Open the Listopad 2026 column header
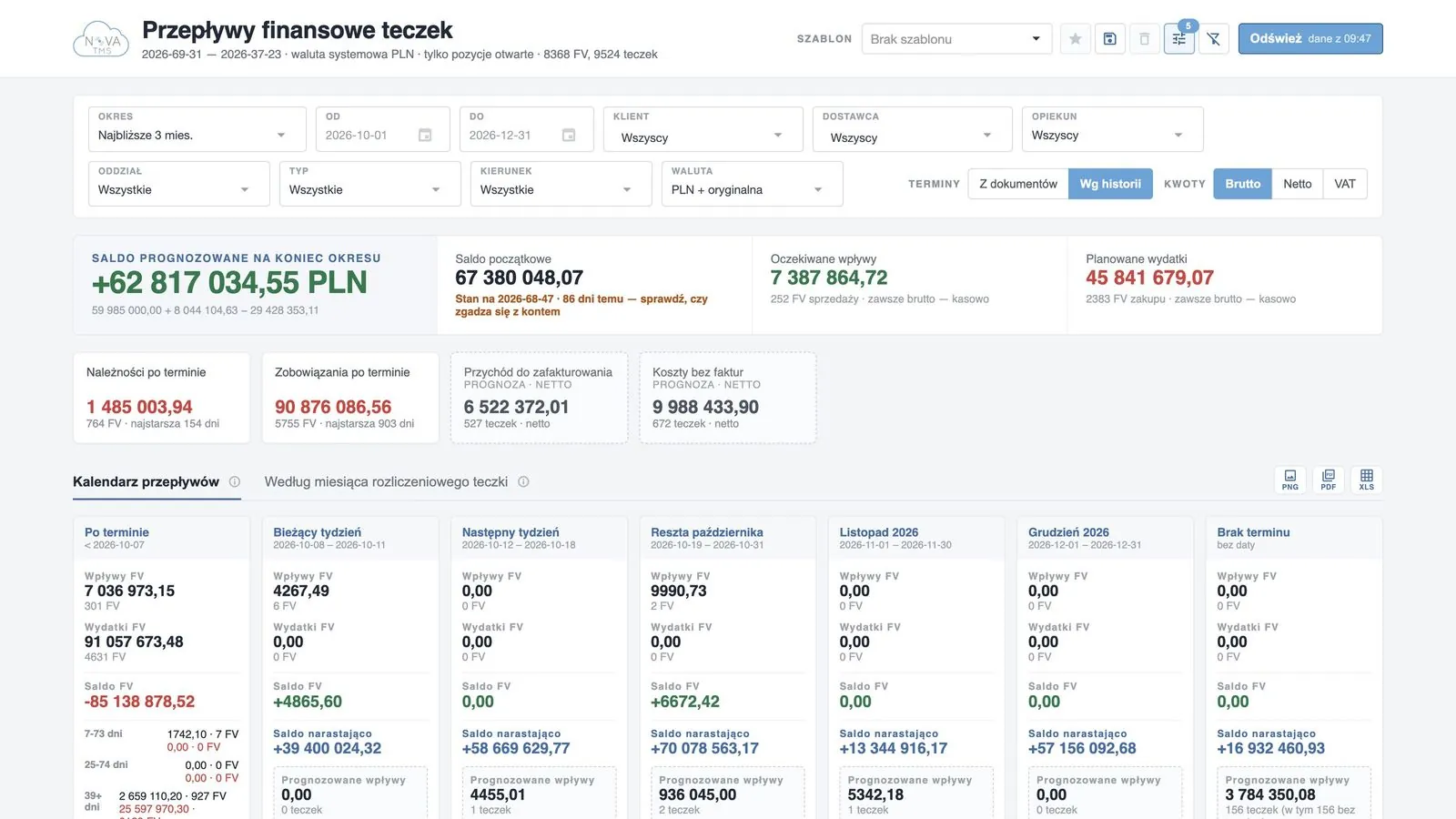1456x819 pixels. 916,538
